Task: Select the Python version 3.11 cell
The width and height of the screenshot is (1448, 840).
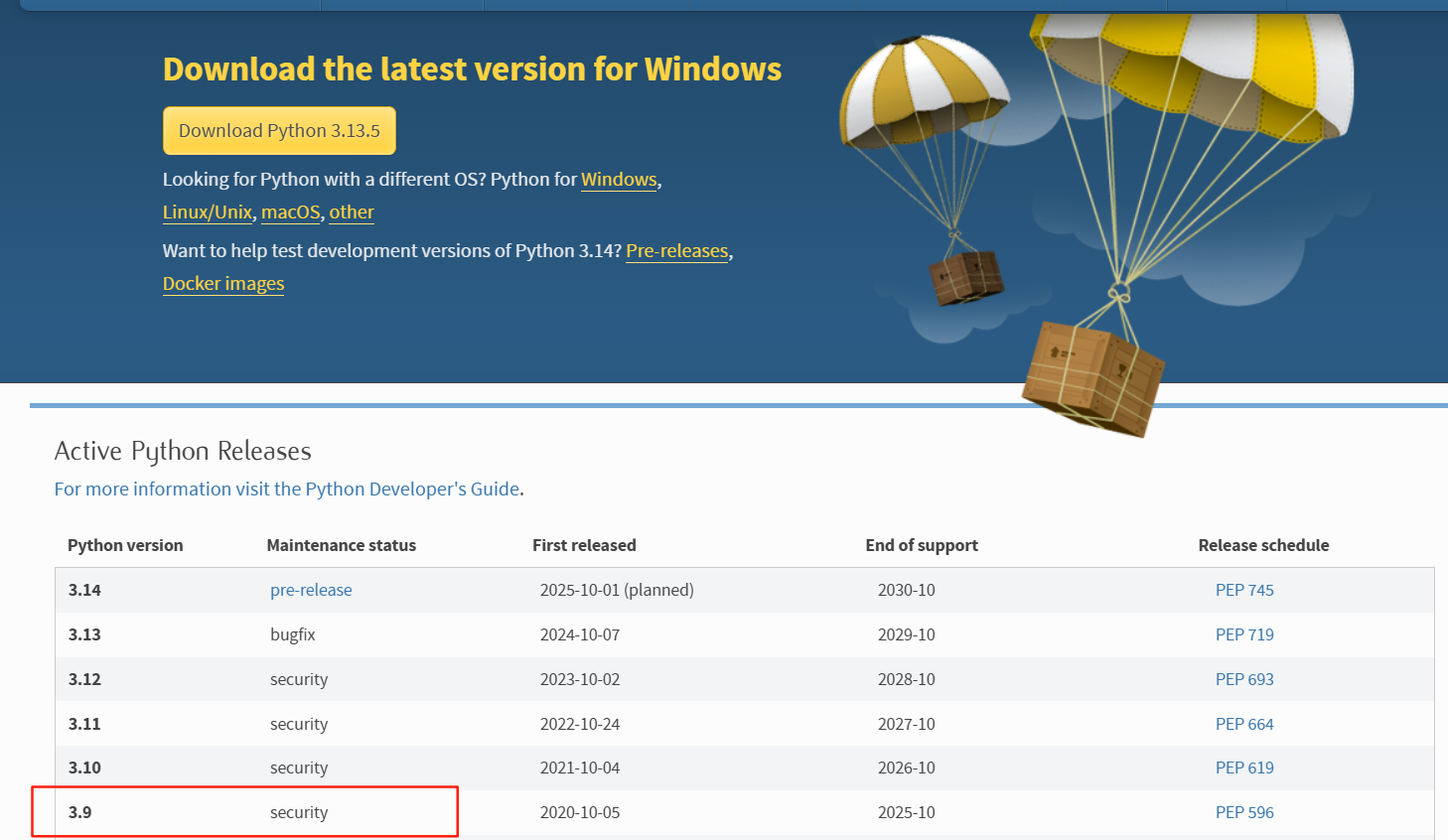Action: (84, 724)
